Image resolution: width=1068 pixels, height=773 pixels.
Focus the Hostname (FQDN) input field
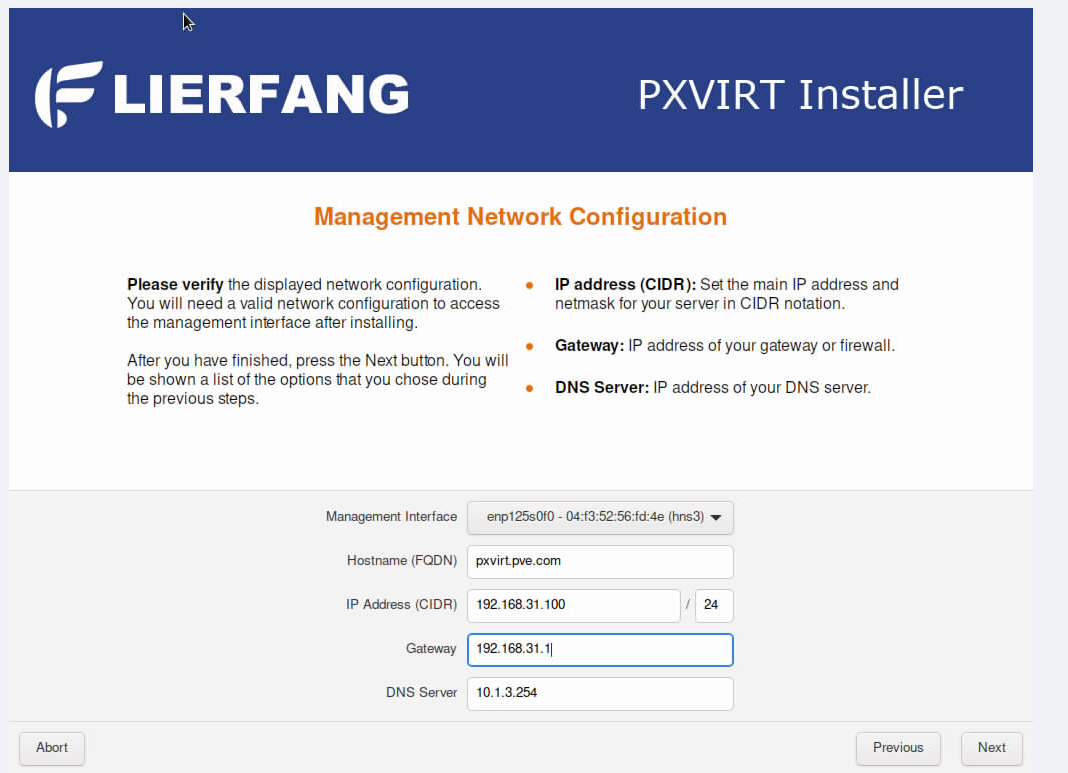click(600, 561)
